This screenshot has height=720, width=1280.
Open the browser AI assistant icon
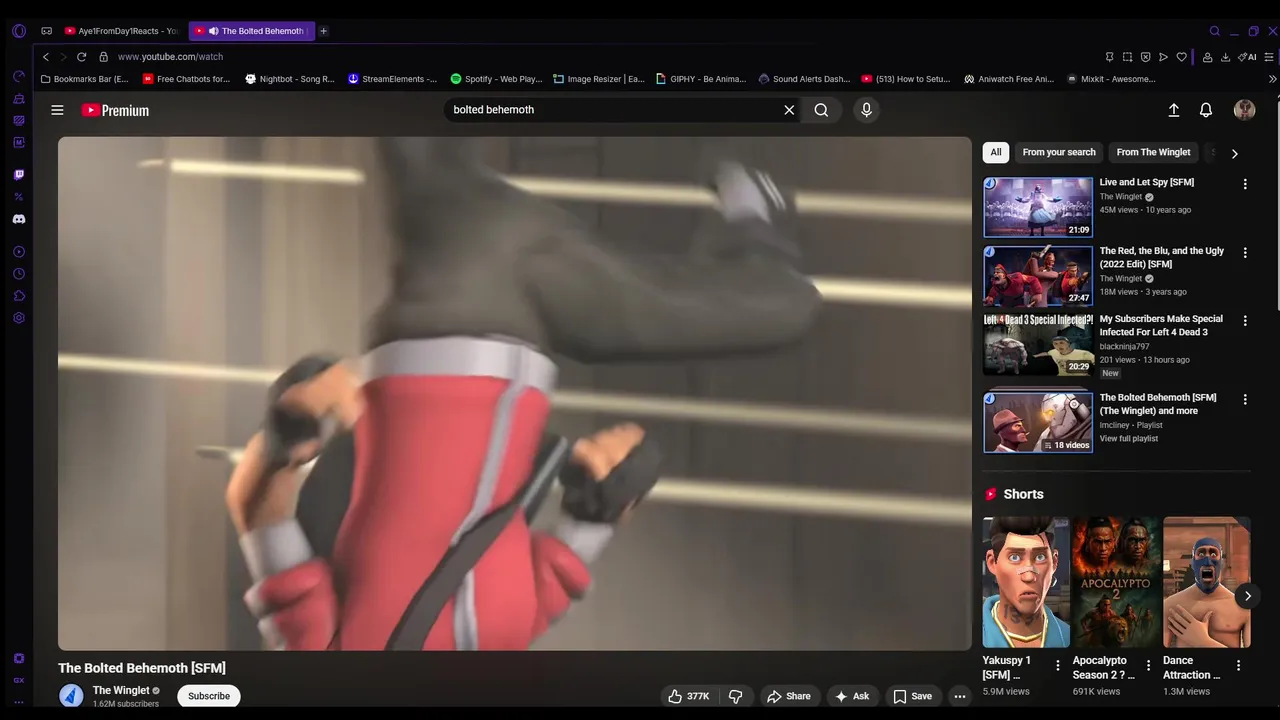(x=1247, y=57)
